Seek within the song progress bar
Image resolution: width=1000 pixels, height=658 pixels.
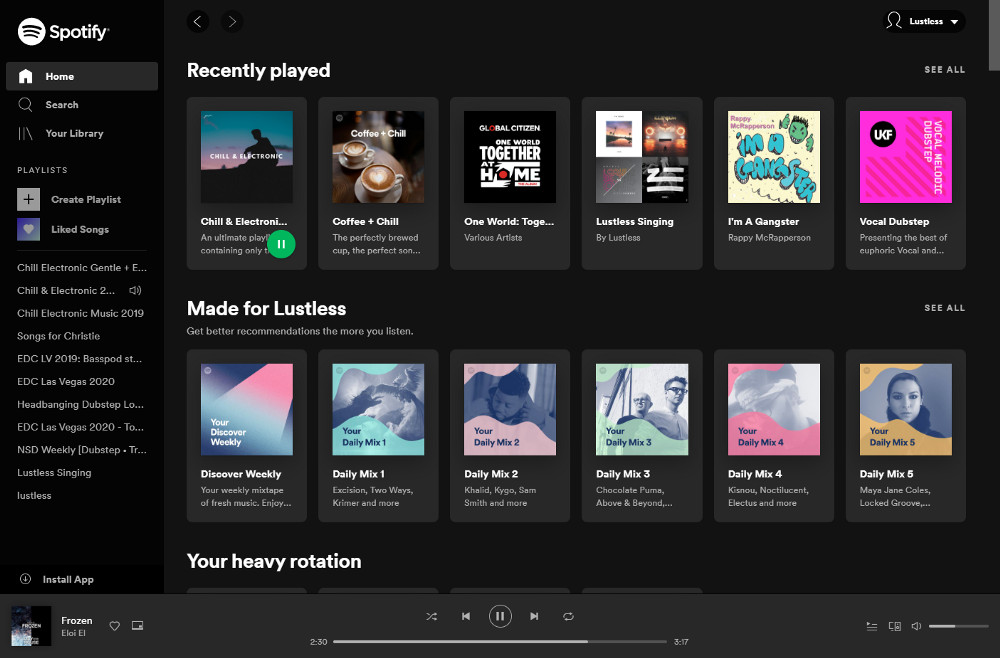(500, 641)
